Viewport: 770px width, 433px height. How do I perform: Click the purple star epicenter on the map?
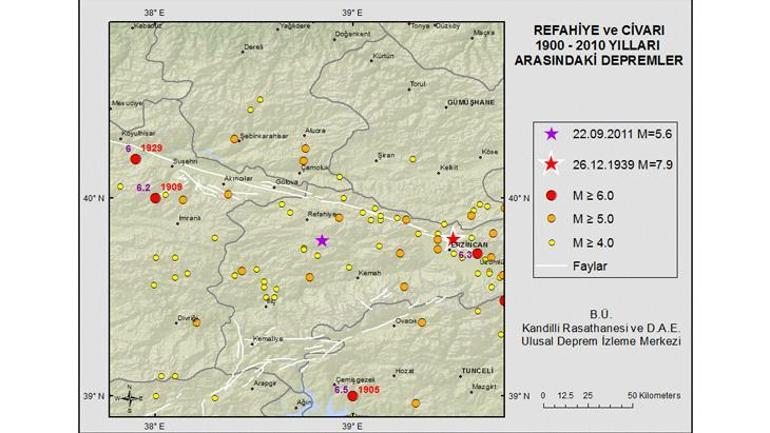click(322, 240)
